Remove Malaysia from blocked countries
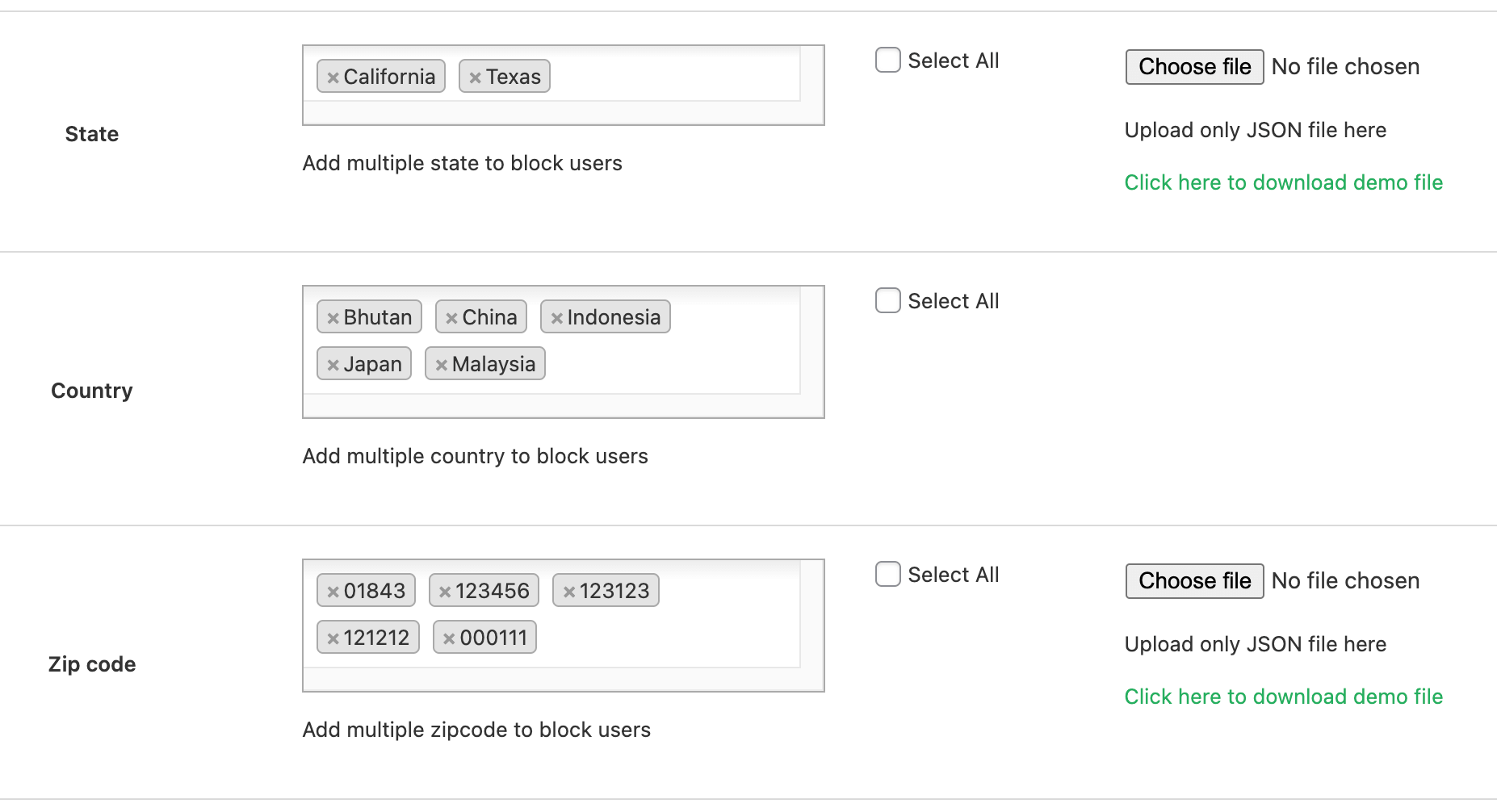1497x812 pixels. click(x=441, y=365)
